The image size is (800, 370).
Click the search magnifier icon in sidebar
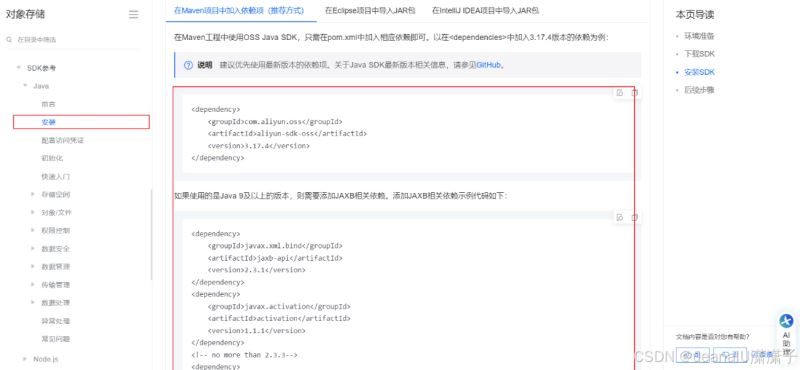point(9,39)
